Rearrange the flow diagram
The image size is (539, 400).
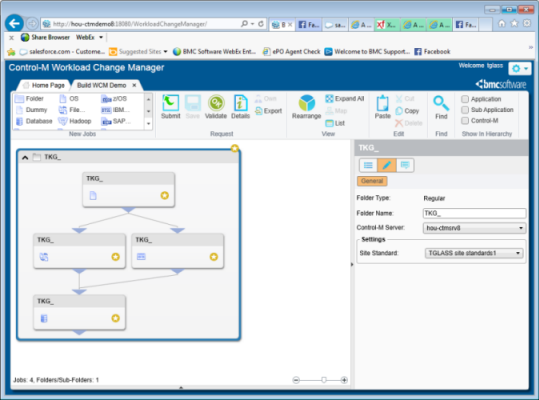pyautogui.click(x=307, y=107)
